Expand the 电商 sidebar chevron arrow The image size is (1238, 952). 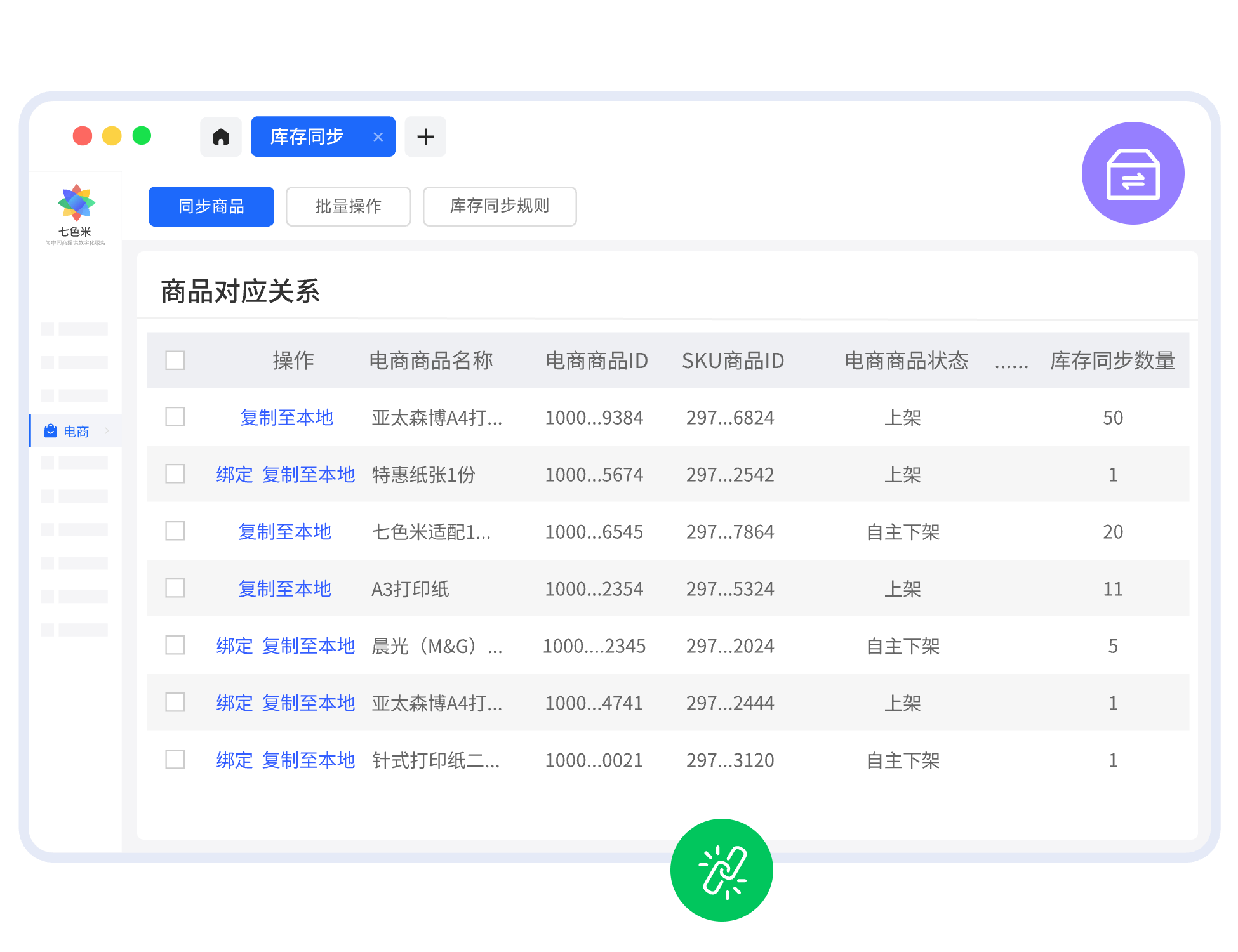pyautogui.click(x=107, y=431)
